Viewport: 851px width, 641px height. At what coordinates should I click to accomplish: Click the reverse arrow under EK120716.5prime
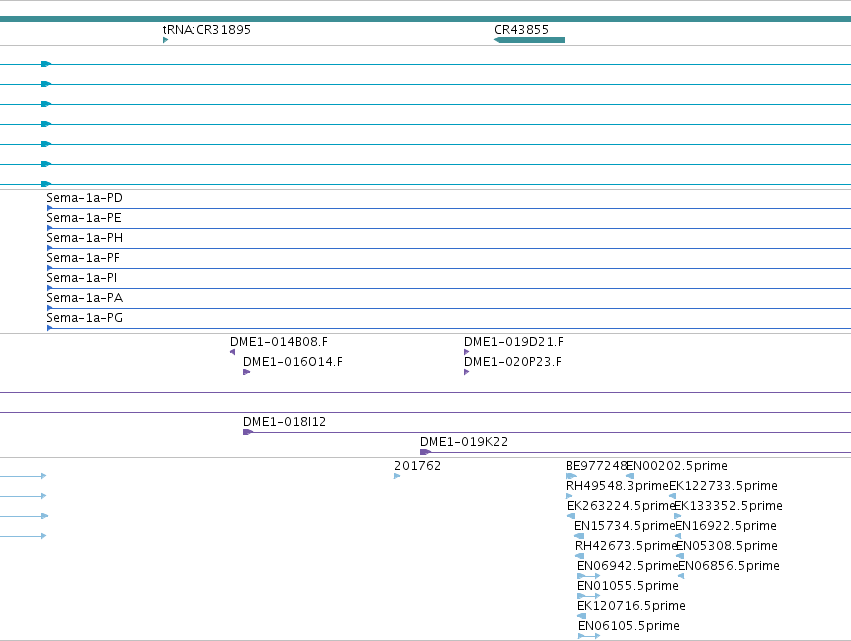point(581,616)
